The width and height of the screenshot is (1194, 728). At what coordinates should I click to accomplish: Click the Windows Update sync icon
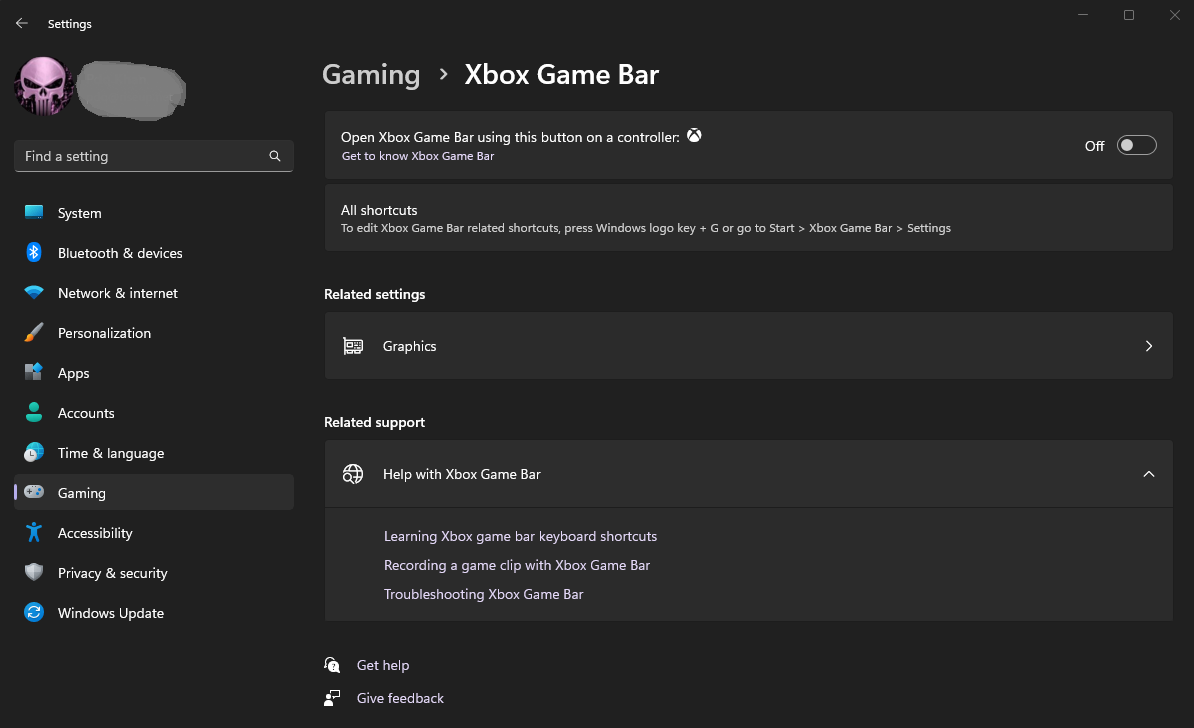click(34, 612)
